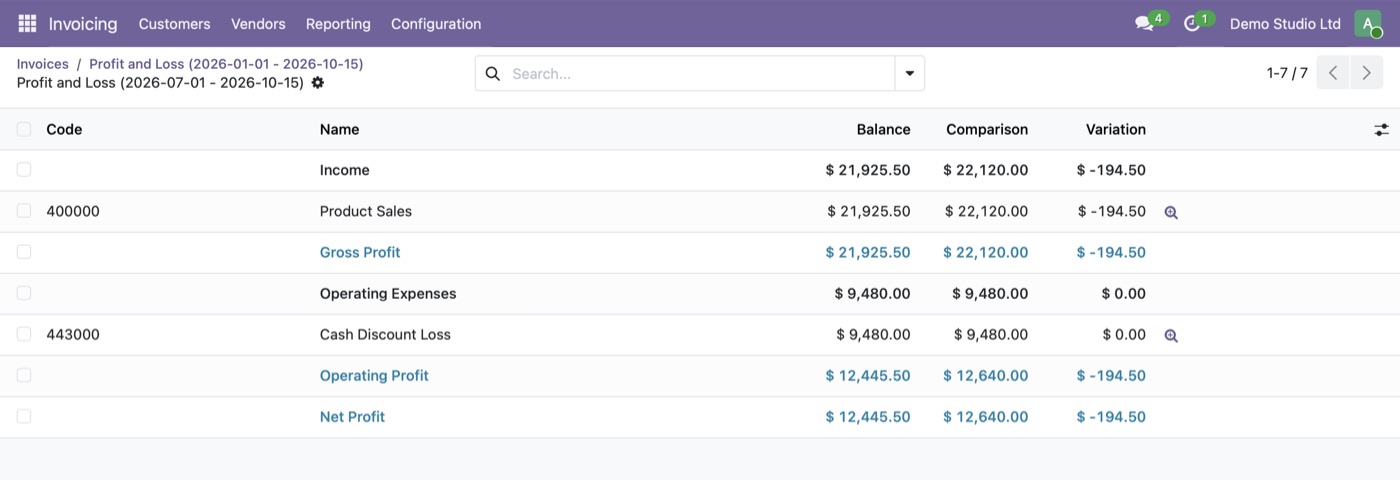
Task: Click account code 400000
Action: pyautogui.click(x=73, y=211)
